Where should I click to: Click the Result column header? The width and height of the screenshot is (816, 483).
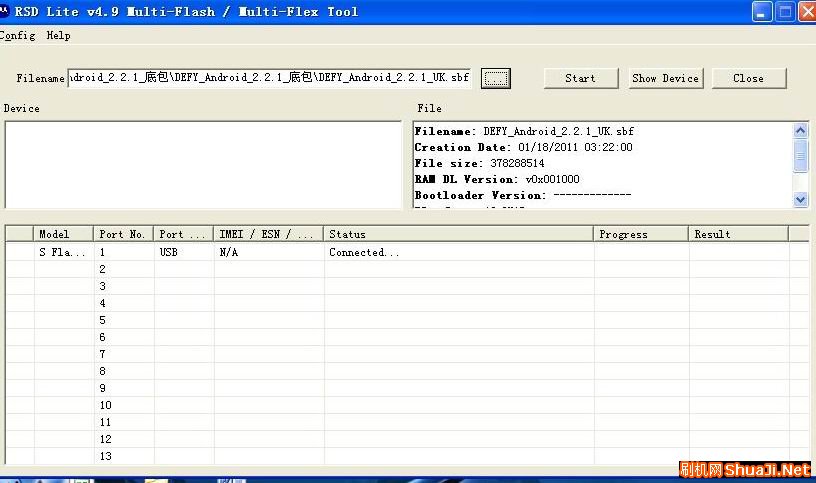pos(739,234)
